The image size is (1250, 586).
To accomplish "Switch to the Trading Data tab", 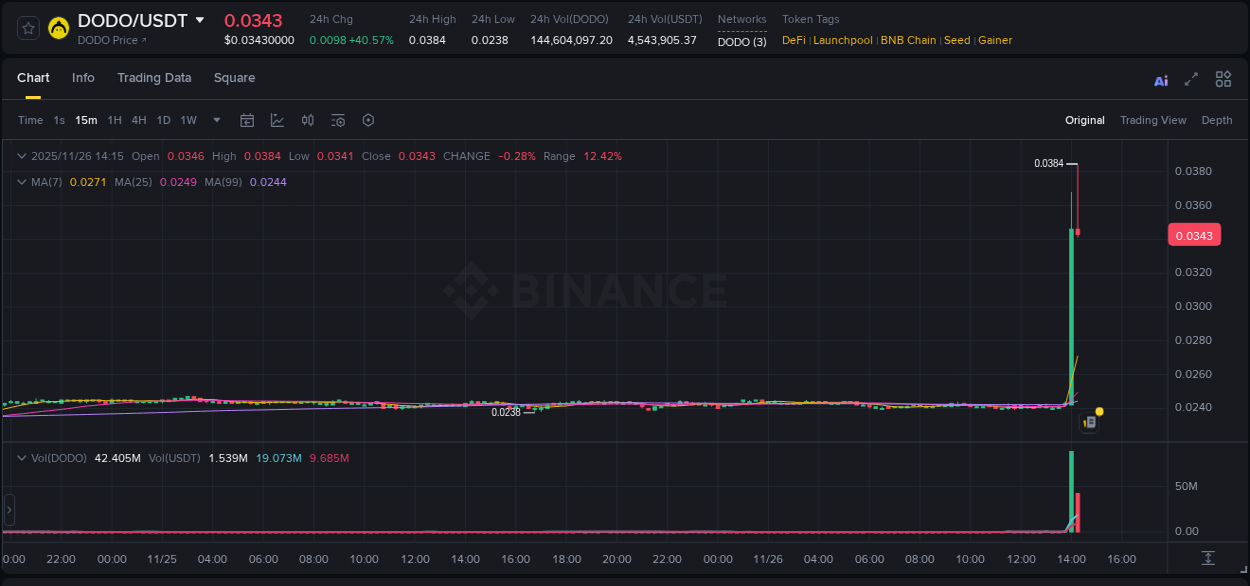I will pos(154,78).
